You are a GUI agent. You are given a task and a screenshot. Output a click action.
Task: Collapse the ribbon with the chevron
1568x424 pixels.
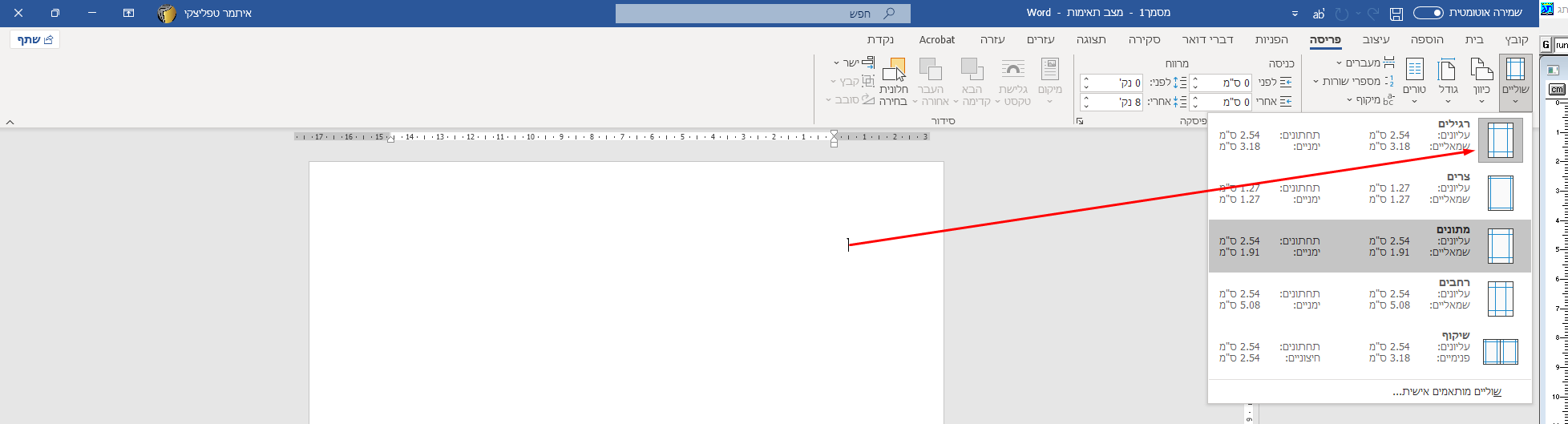tap(10, 122)
